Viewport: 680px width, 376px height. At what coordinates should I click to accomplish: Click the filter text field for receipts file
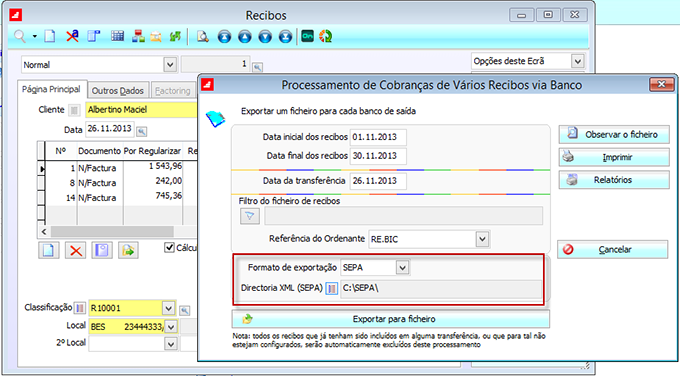(403, 216)
